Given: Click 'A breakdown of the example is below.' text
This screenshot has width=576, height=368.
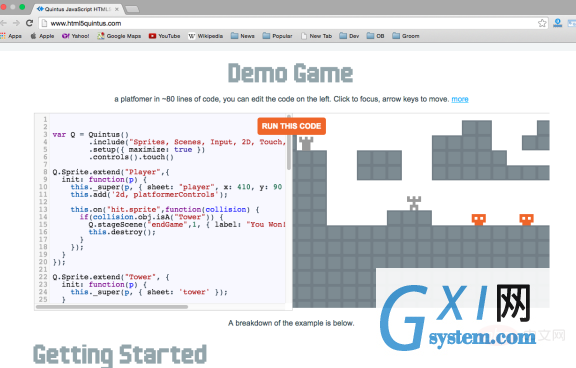Looking at the screenshot, I should 291,323.
